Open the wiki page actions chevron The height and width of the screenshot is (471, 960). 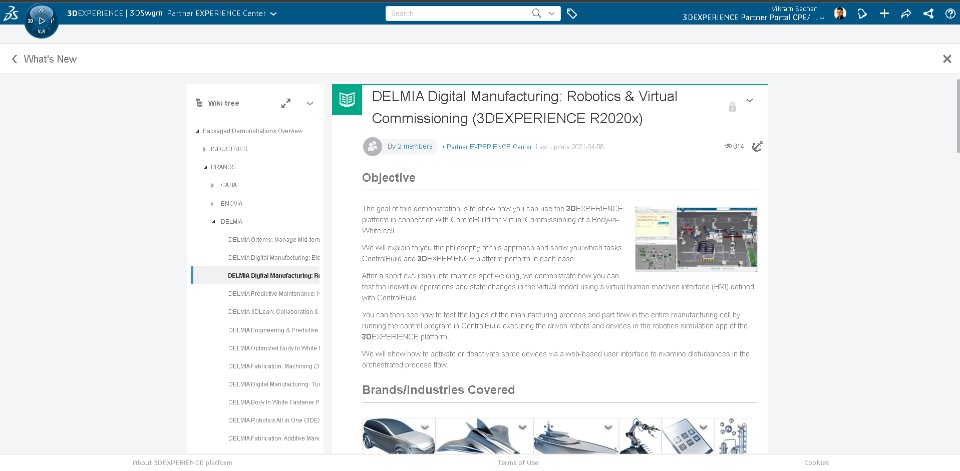pos(749,100)
